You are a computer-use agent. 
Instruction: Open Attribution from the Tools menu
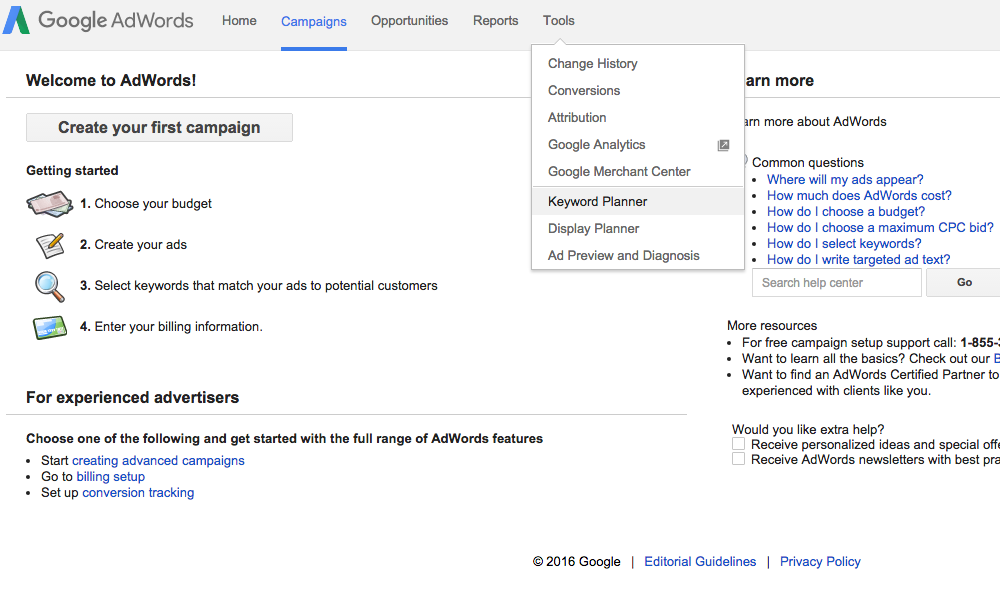point(638,117)
